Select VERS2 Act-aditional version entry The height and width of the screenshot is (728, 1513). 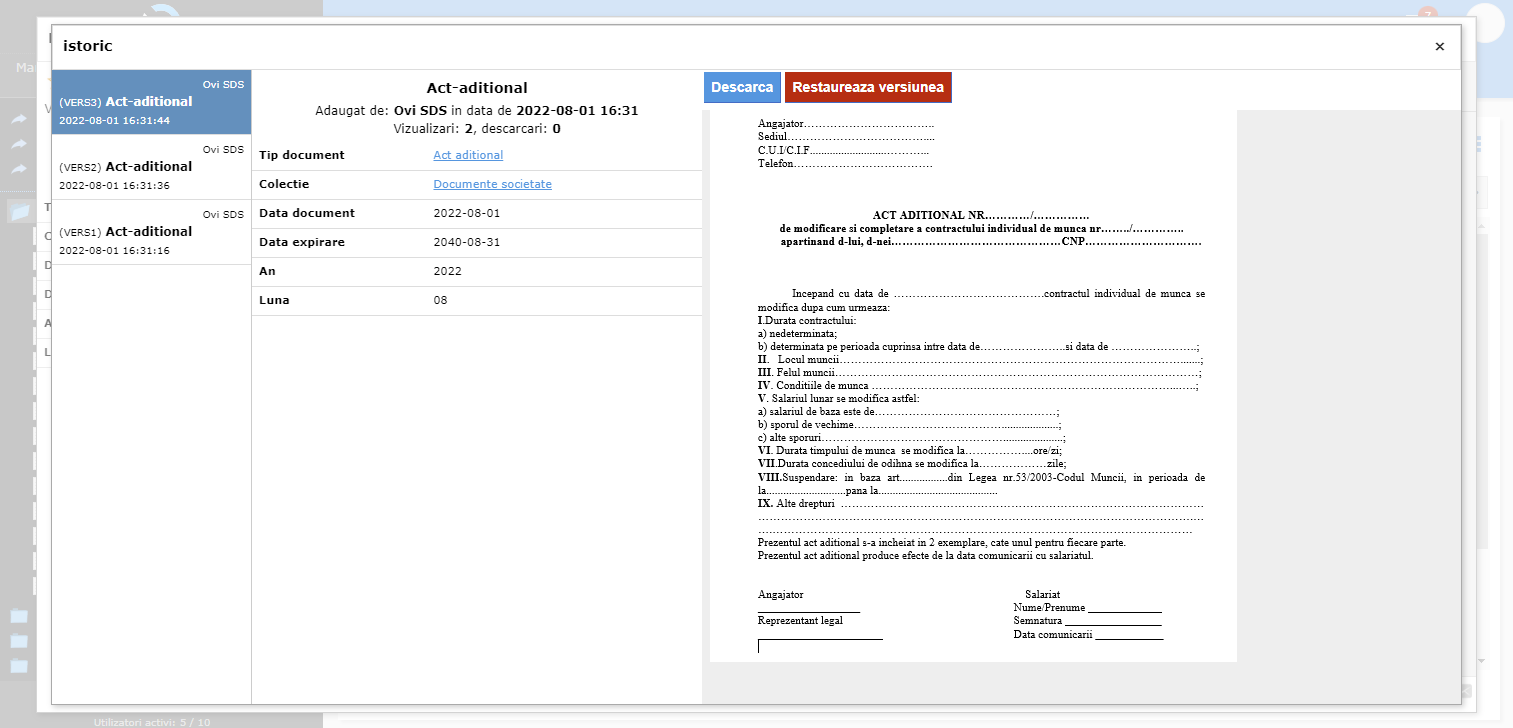(x=151, y=167)
